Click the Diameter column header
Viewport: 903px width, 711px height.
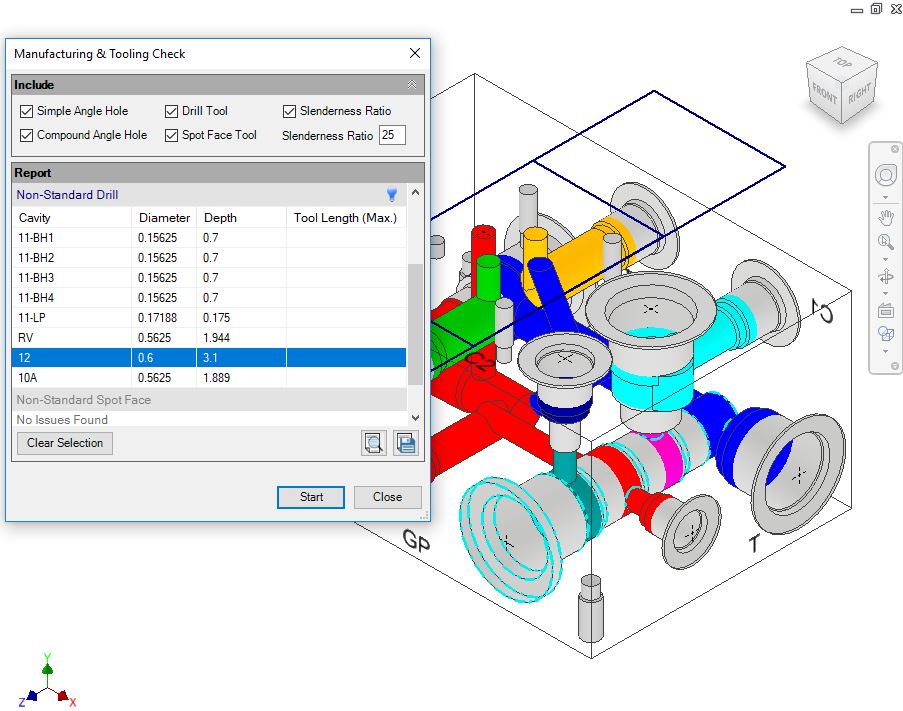[x=164, y=217]
